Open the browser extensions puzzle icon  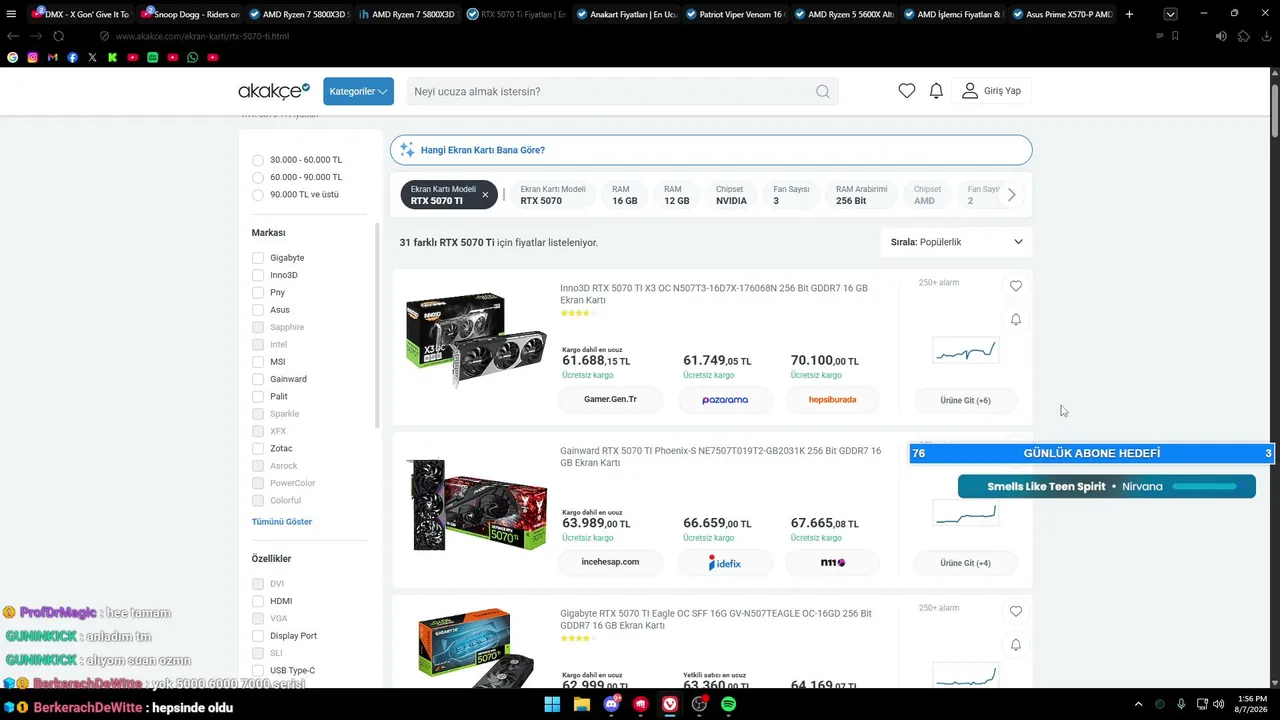tap(1243, 36)
